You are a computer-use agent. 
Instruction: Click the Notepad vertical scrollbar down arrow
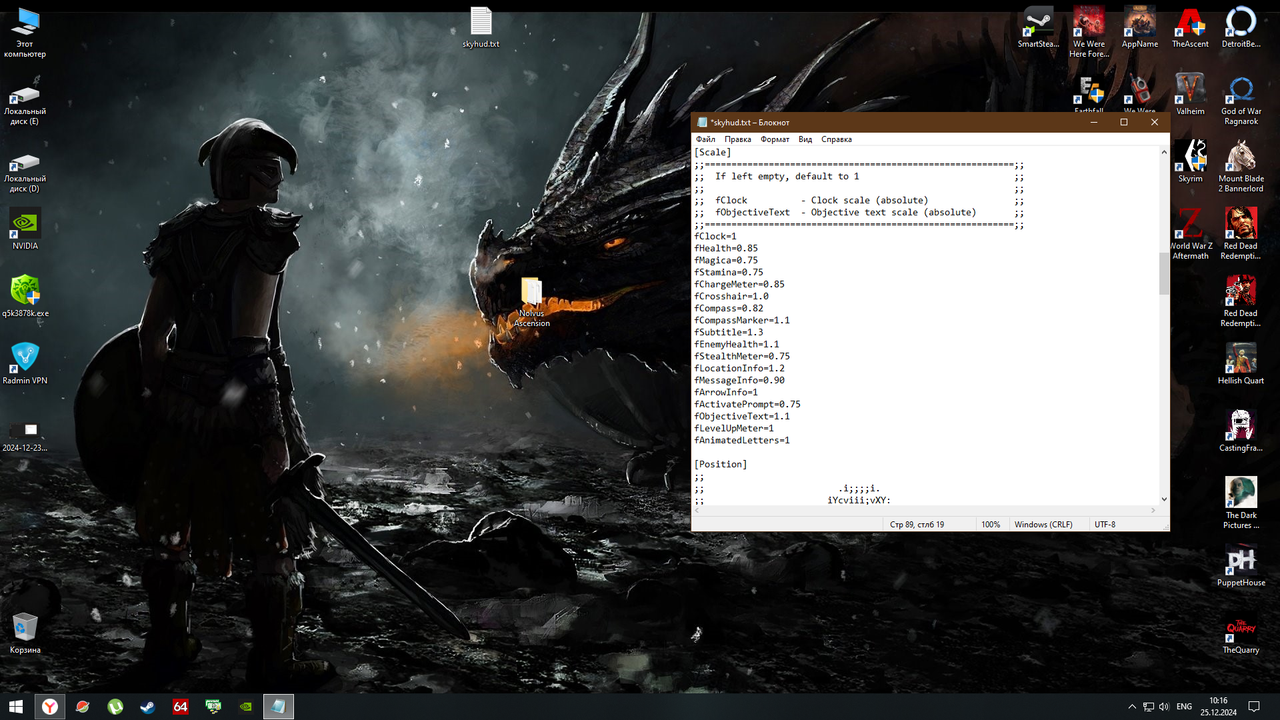1164,499
